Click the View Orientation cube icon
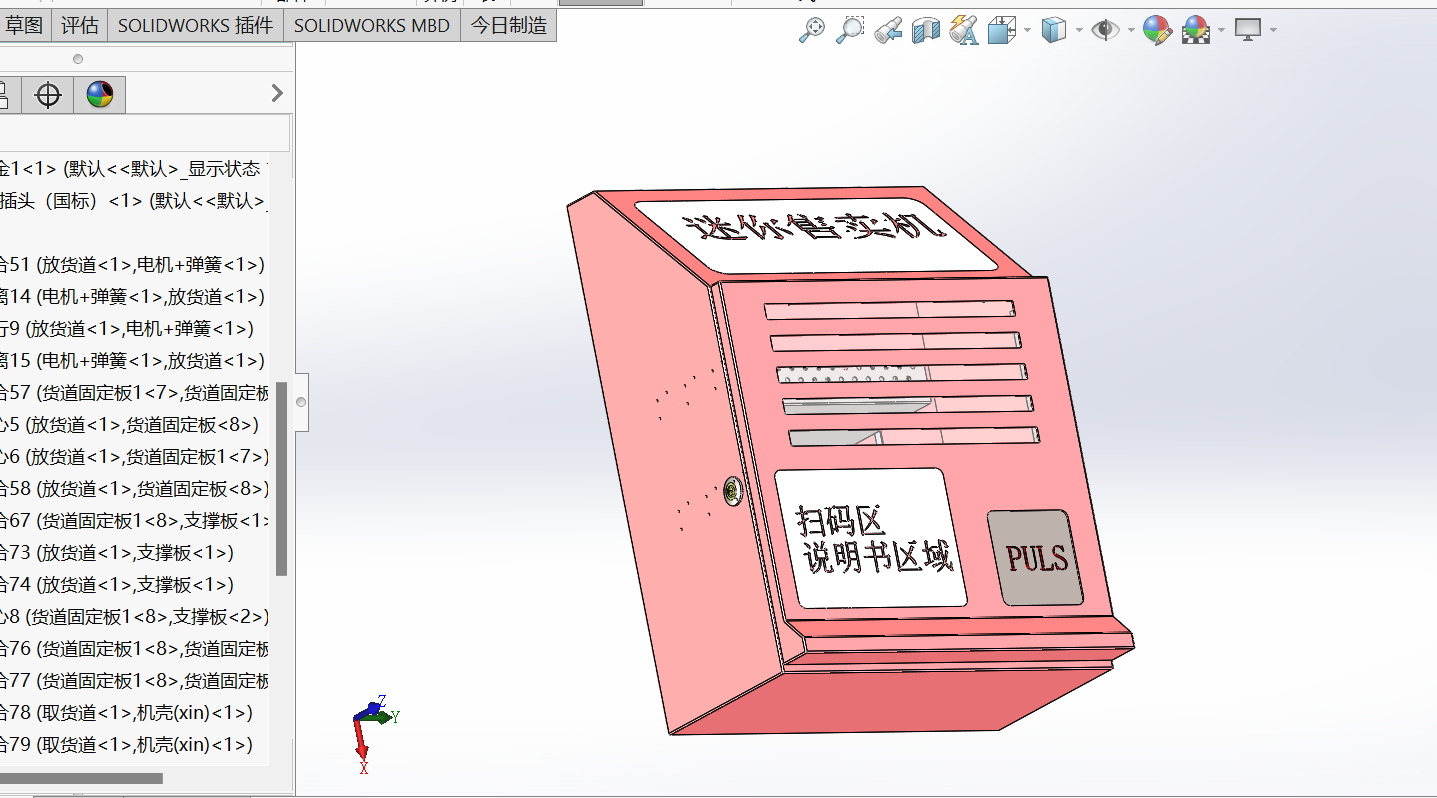The image size is (1437, 798). 1001,30
